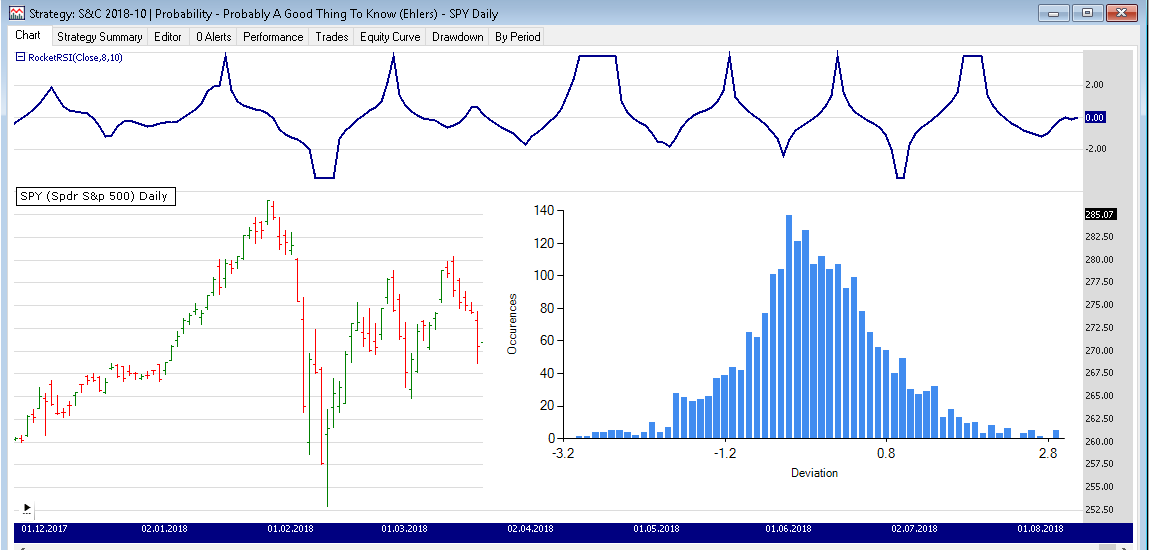Select the Drawdown tab

tap(458, 37)
